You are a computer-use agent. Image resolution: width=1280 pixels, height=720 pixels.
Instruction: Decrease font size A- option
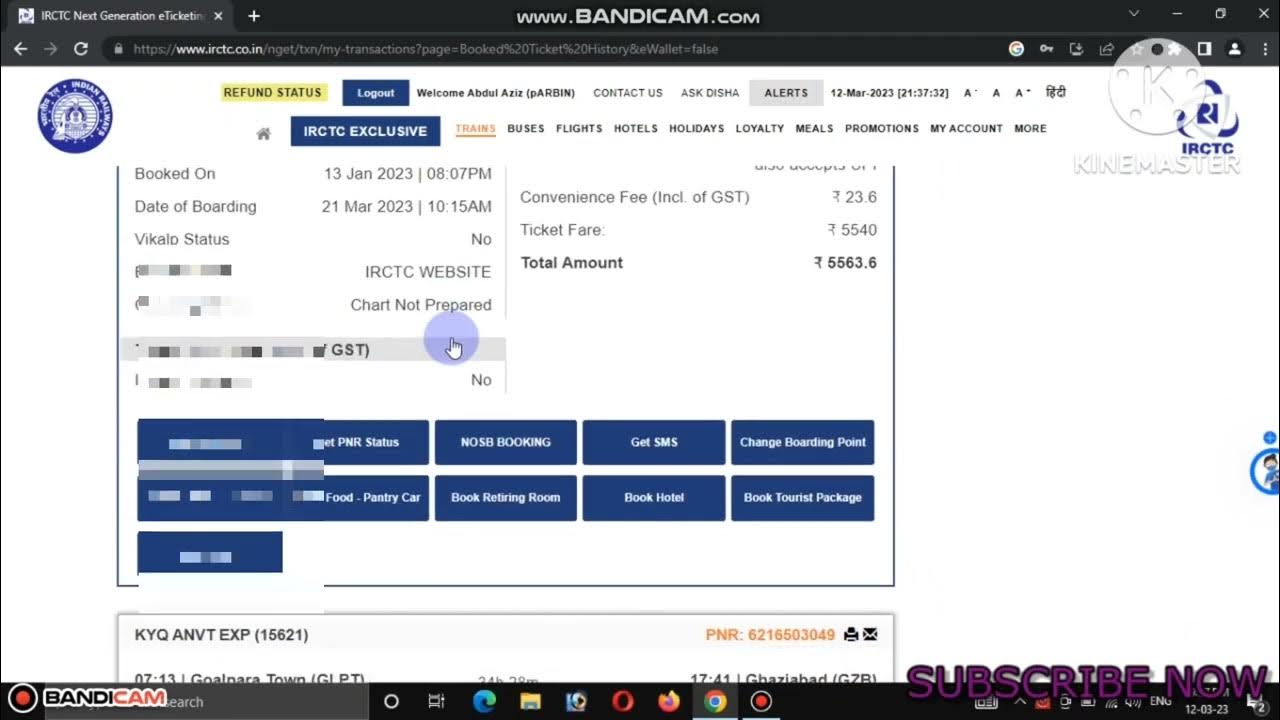[x=969, y=93]
